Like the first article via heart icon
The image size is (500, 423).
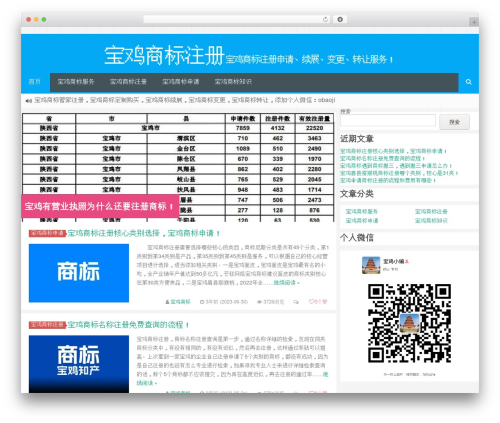311,302
